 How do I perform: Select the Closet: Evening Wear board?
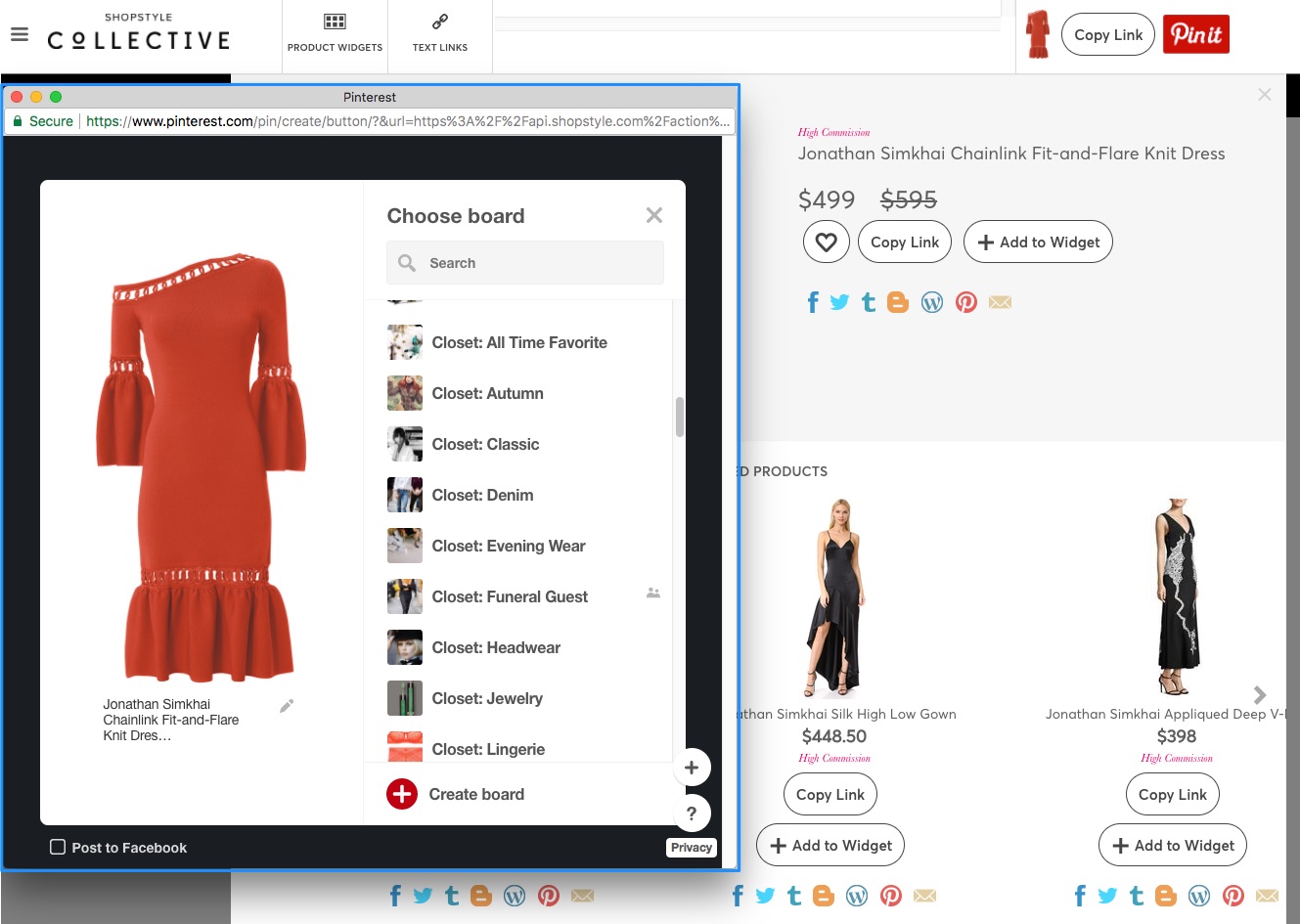[508, 546]
